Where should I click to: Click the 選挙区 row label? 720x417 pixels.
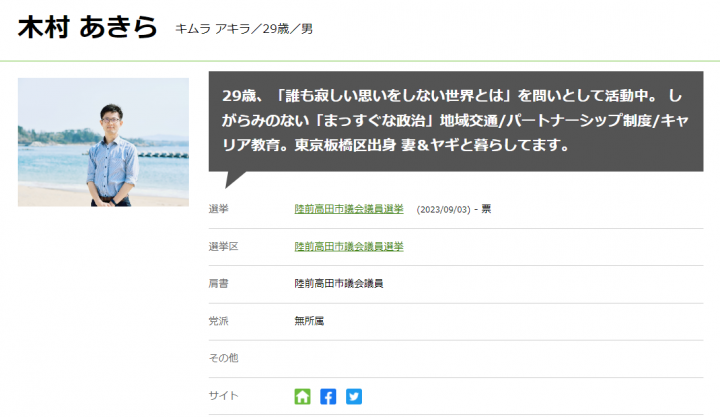(223, 246)
